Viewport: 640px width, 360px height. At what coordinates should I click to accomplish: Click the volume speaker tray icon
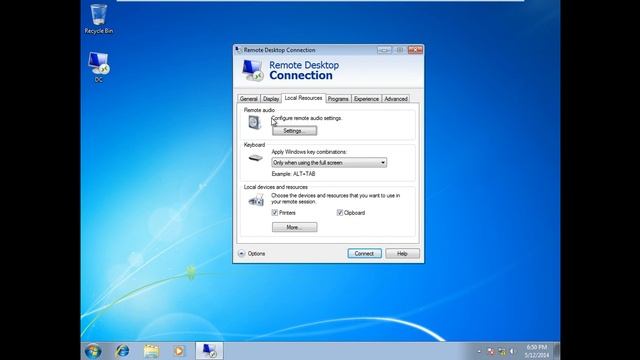(x=512, y=351)
